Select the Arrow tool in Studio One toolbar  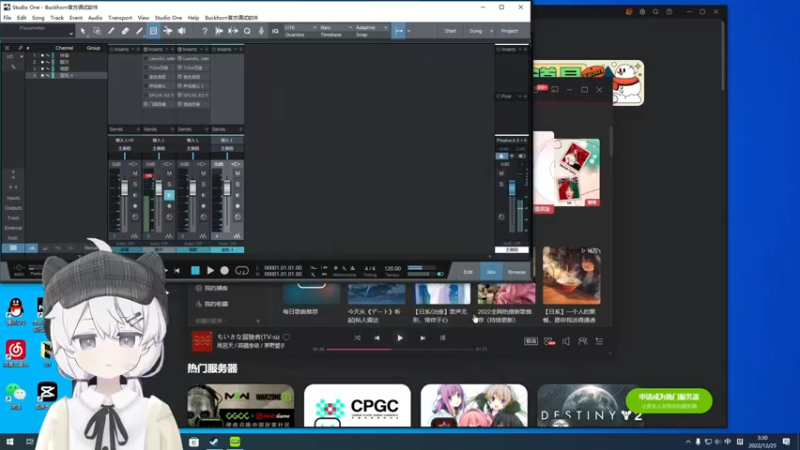(83, 31)
